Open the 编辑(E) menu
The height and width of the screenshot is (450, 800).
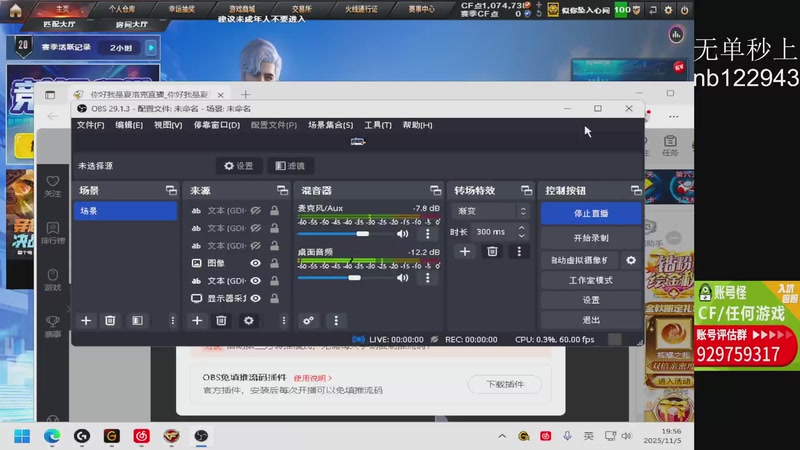point(129,125)
